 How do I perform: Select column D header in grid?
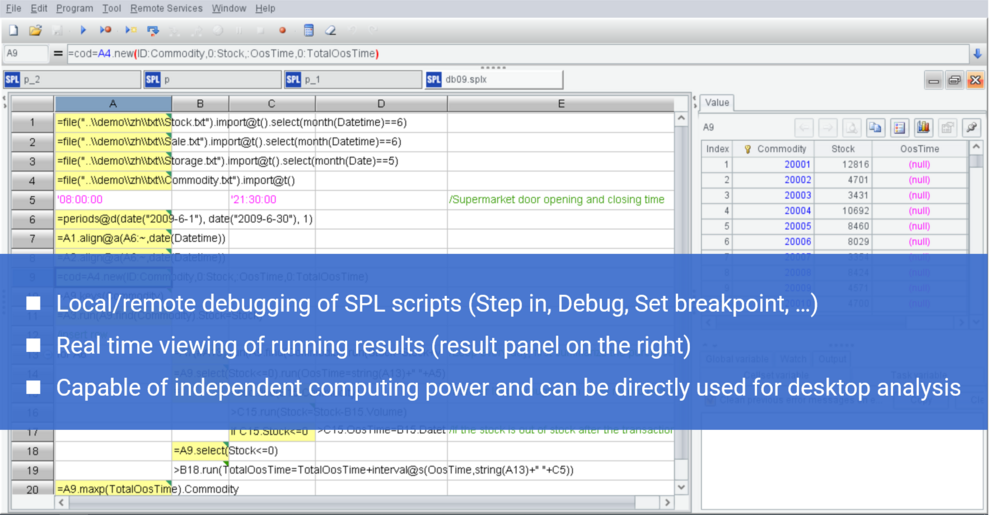(x=381, y=104)
